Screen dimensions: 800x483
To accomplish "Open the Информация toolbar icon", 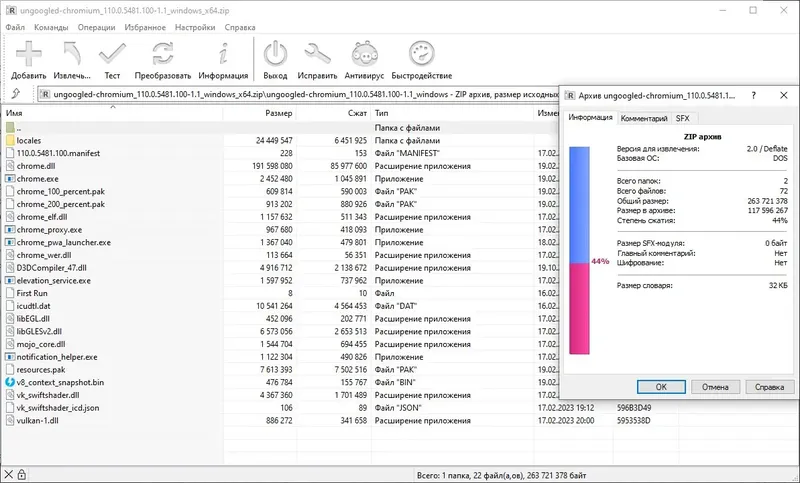I will click(x=223, y=54).
